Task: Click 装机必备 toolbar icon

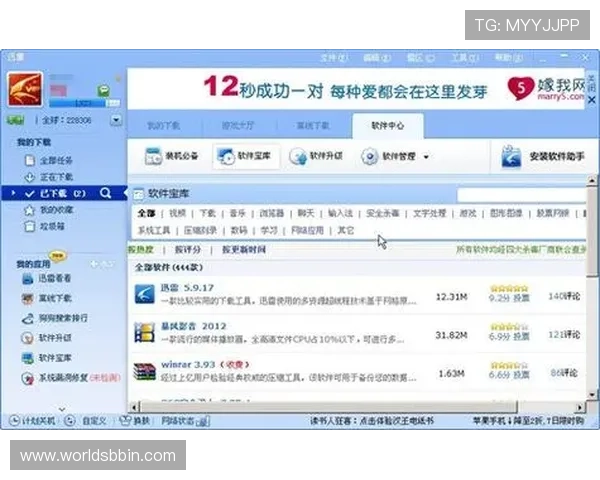Action: (153, 156)
